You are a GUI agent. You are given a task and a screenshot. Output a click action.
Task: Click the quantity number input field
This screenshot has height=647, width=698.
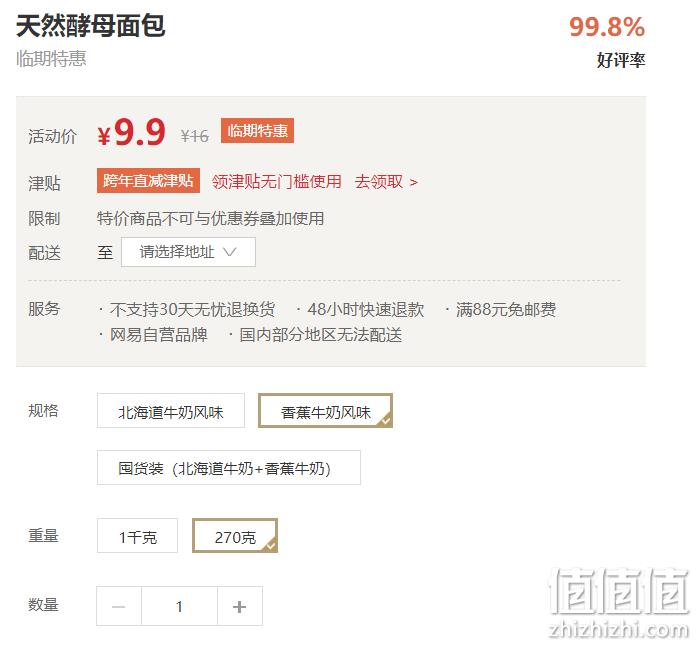(x=179, y=606)
